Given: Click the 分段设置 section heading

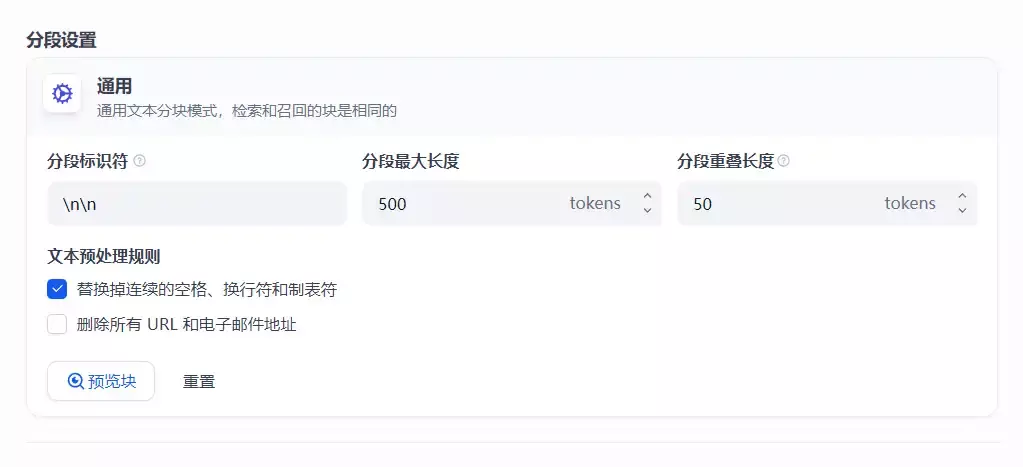Looking at the screenshot, I should tap(61, 41).
